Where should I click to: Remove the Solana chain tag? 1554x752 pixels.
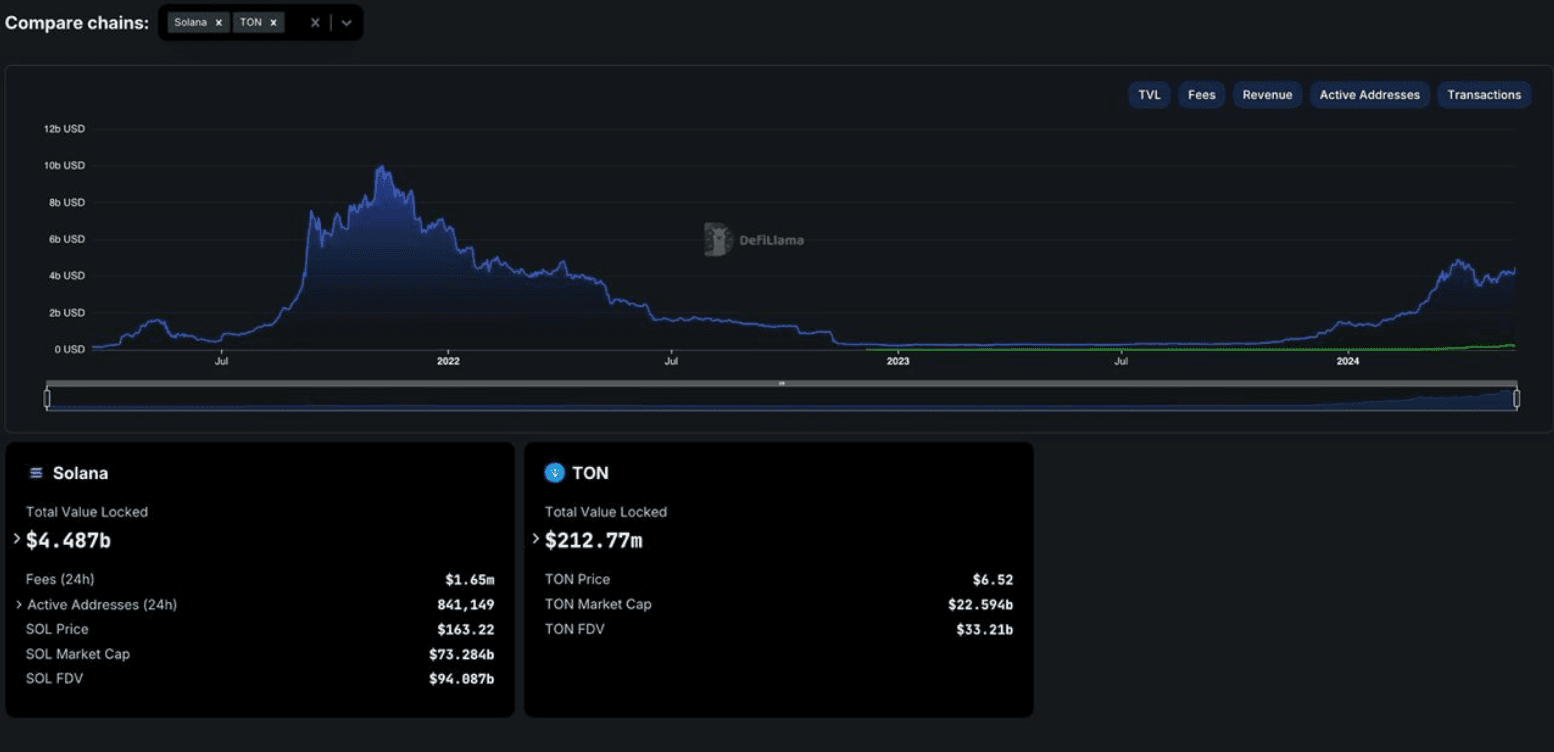[218, 23]
